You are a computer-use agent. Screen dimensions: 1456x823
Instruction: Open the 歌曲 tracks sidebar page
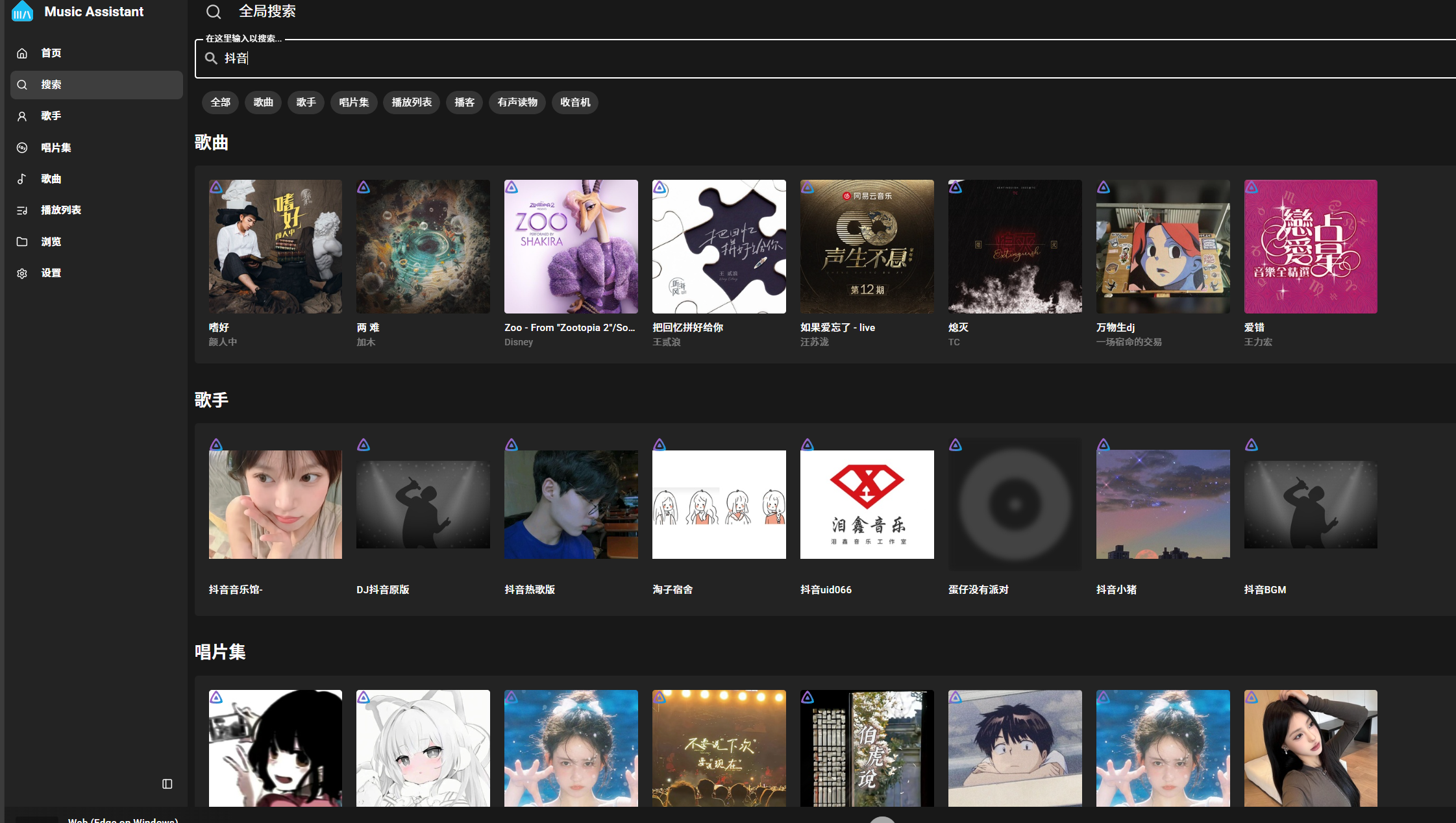click(x=51, y=179)
